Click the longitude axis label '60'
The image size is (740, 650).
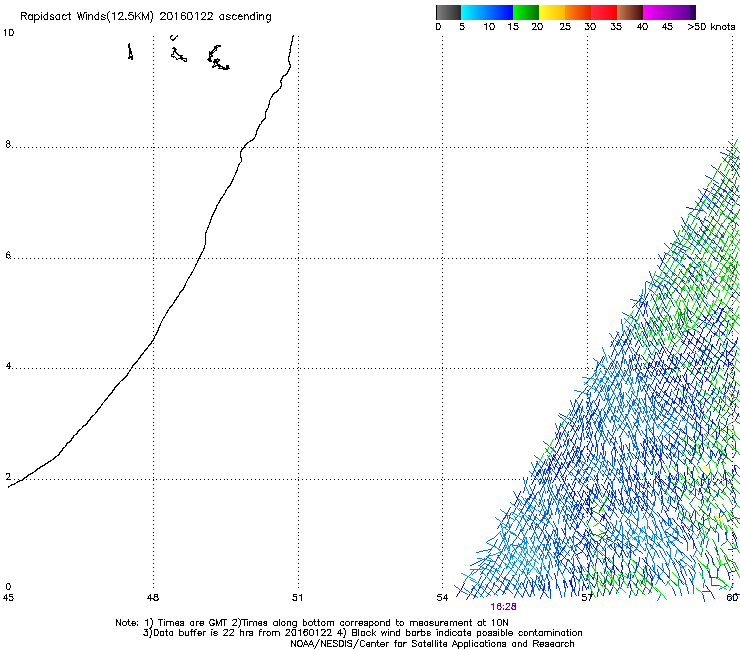[732, 598]
